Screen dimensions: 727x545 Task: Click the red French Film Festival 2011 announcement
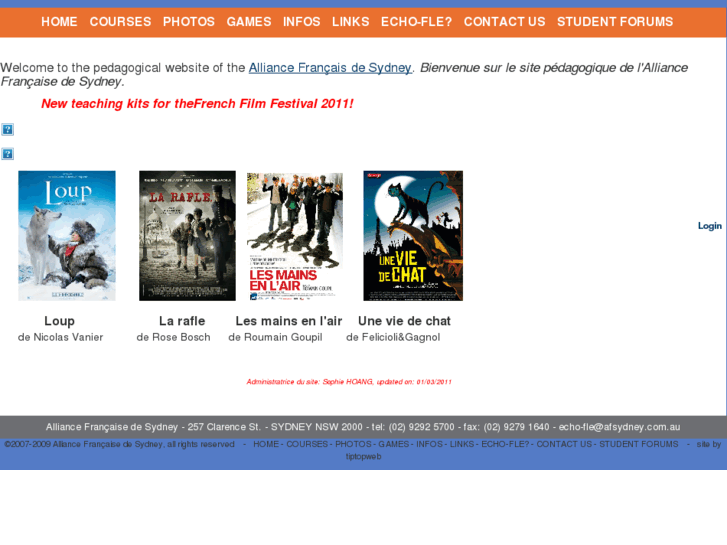pos(197,103)
